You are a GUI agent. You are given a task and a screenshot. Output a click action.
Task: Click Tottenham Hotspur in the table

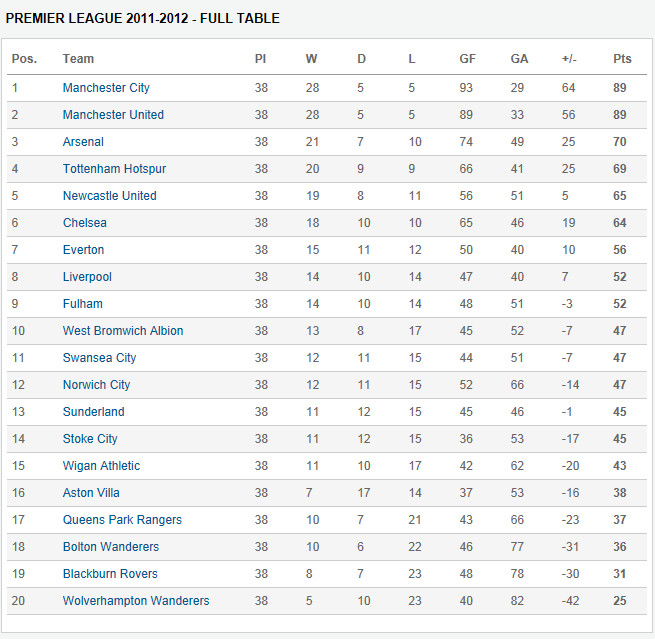114,169
